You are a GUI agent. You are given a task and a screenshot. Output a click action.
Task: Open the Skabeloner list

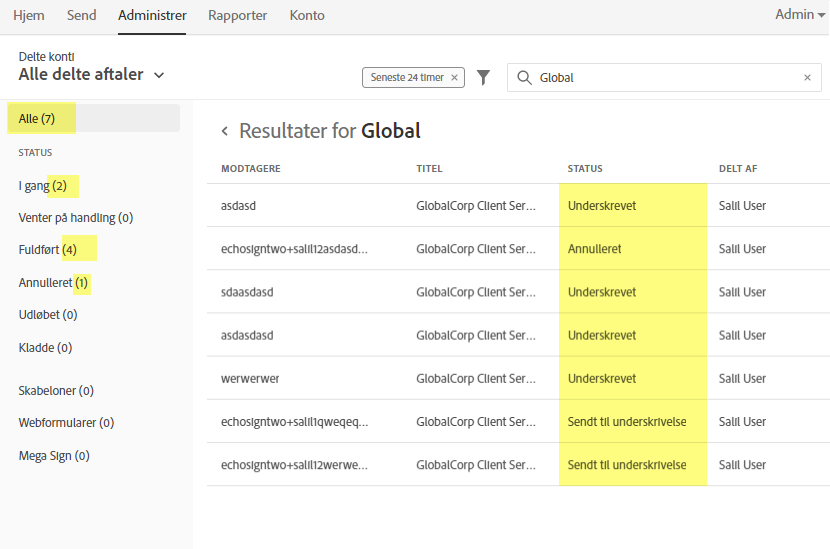click(x=56, y=391)
